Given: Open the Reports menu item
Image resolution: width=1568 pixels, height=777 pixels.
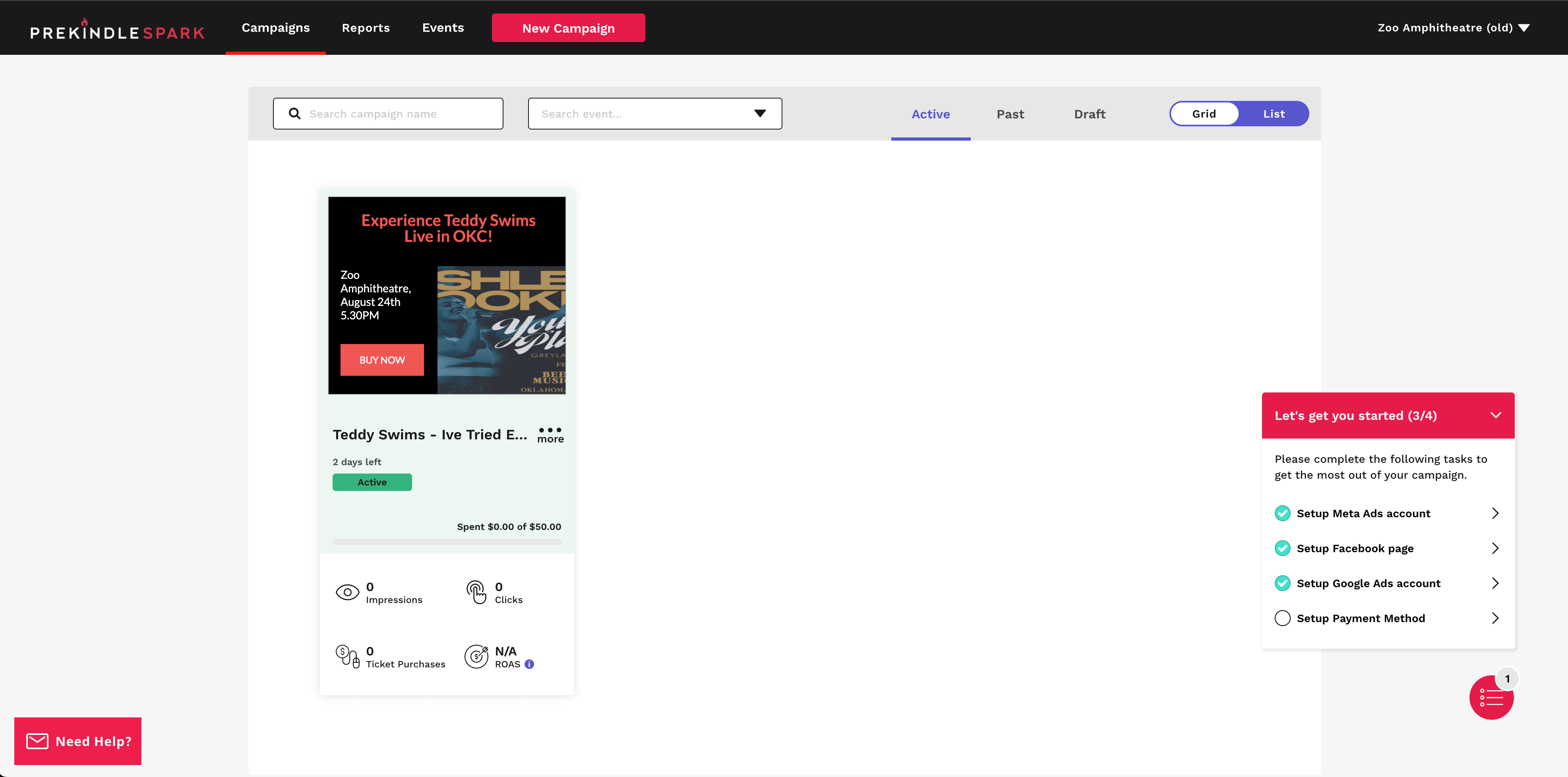Looking at the screenshot, I should [365, 28].
